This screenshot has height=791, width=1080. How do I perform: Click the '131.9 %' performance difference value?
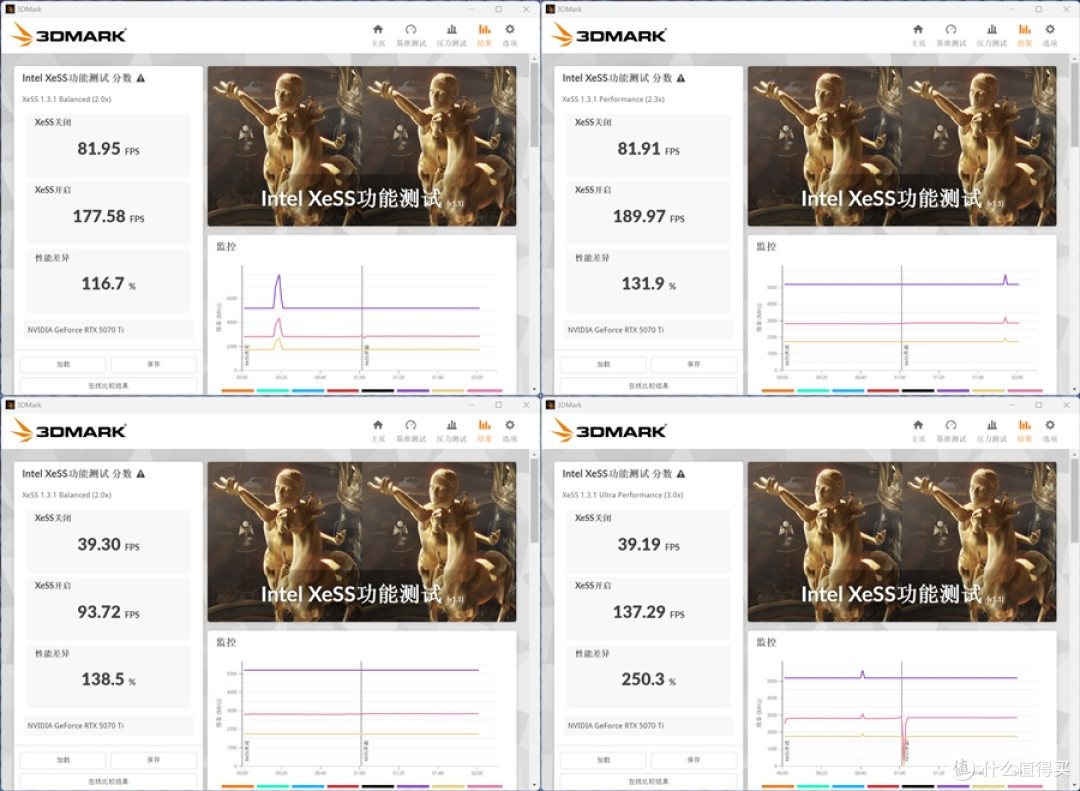(x=649, y=284)
